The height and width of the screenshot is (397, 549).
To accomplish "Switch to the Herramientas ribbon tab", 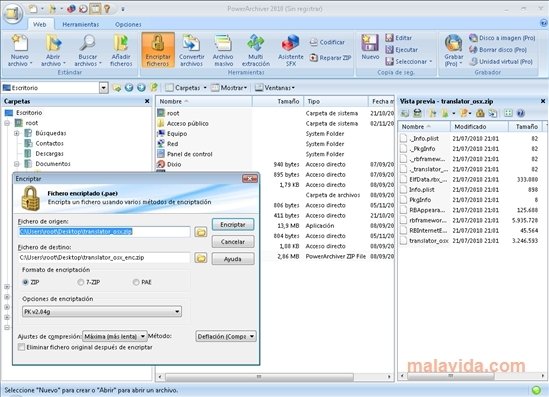I will pos(81,24).
